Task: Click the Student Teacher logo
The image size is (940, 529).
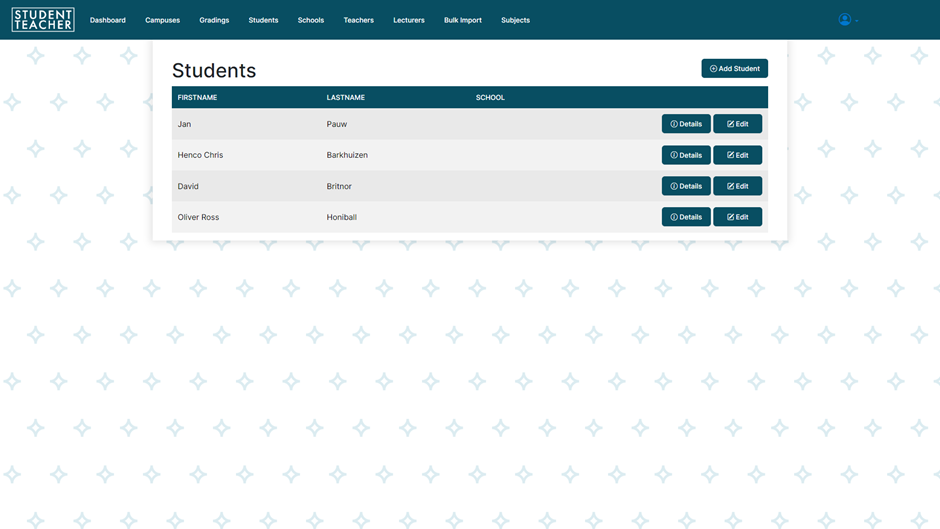Action: point(43,20)
